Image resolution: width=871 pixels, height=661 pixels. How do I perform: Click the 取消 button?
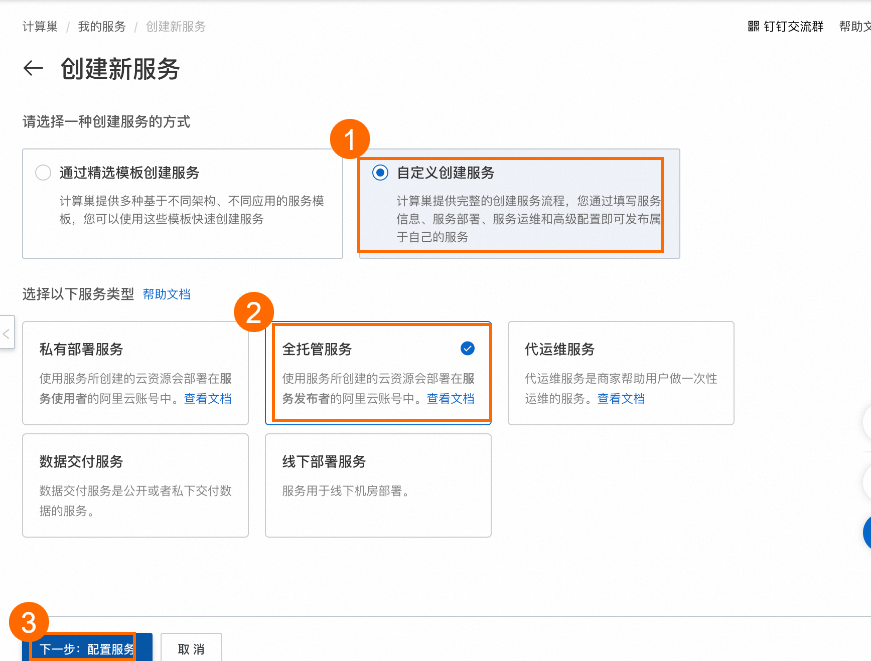(x=191, y=649)
